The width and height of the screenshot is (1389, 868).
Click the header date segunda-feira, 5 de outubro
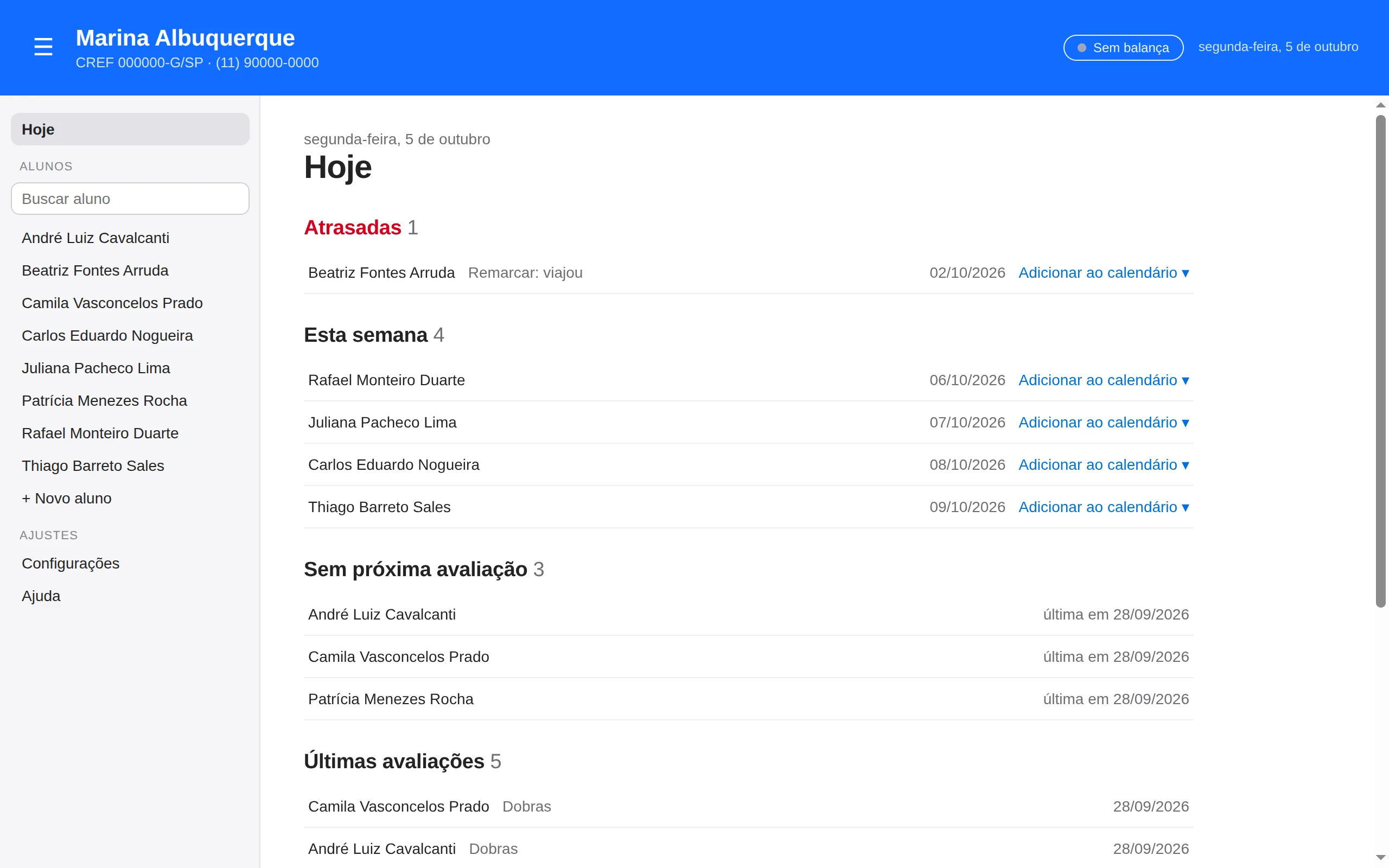[1278, 47]
